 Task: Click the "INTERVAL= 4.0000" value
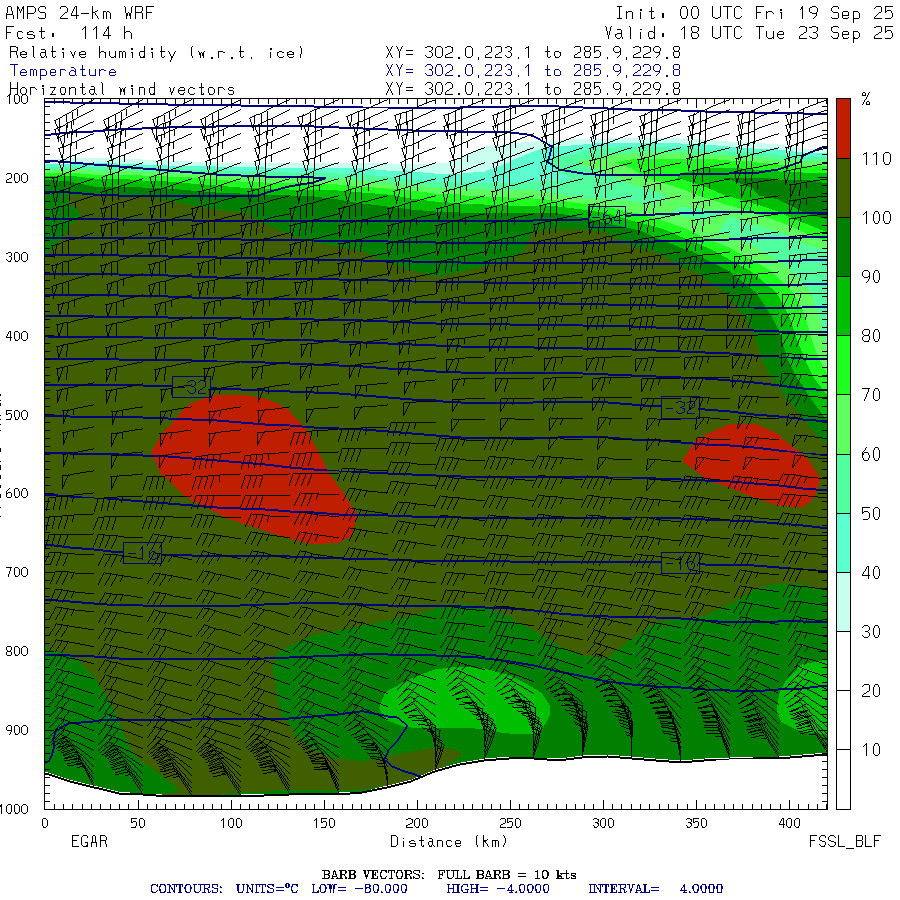tap(655, 889)
